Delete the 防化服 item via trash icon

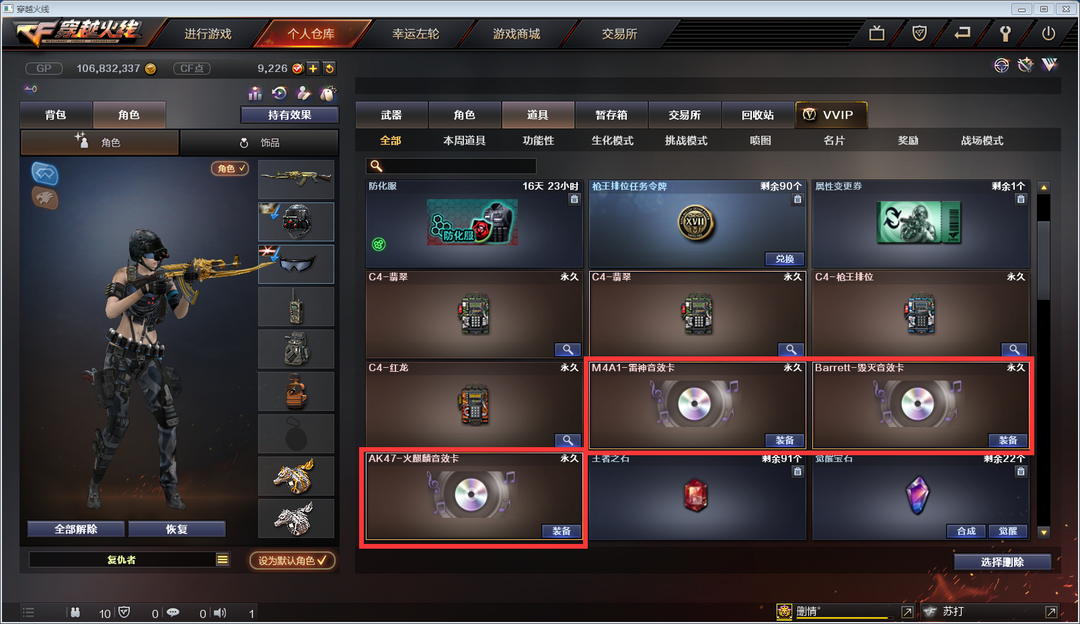tap(574, 199)
